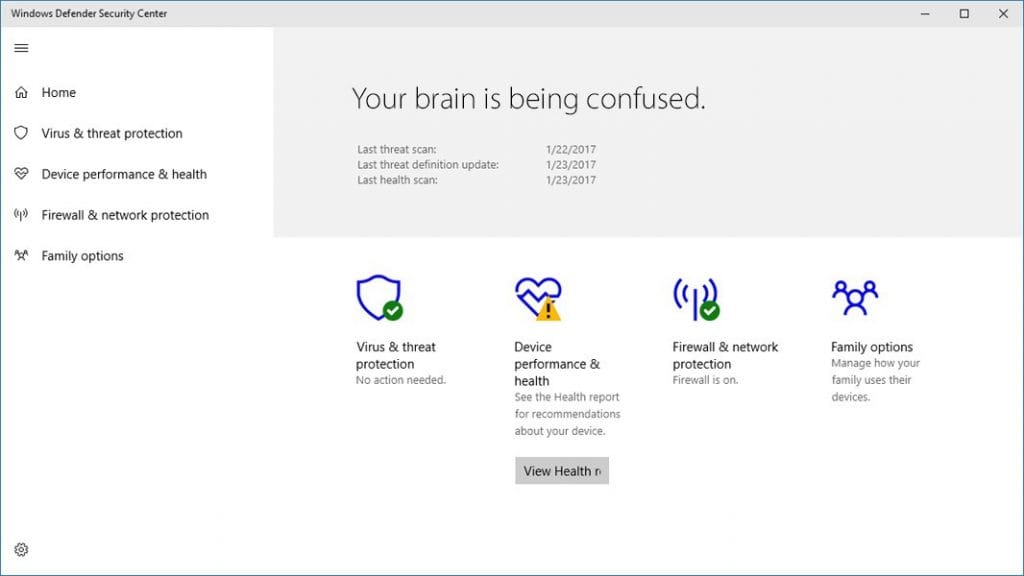Minimize the Windows Defender window
Screen dimensions: 1024x576
coord(925,14)
